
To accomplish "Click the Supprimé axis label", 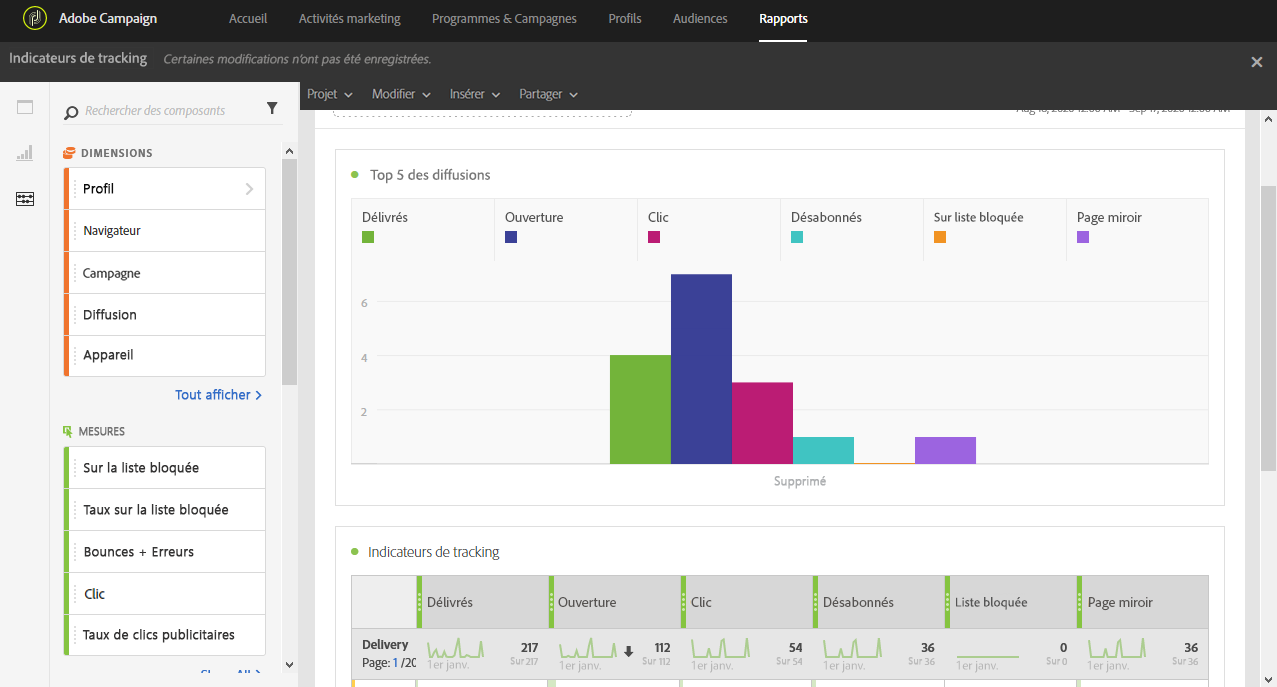I will pos(800,481).
